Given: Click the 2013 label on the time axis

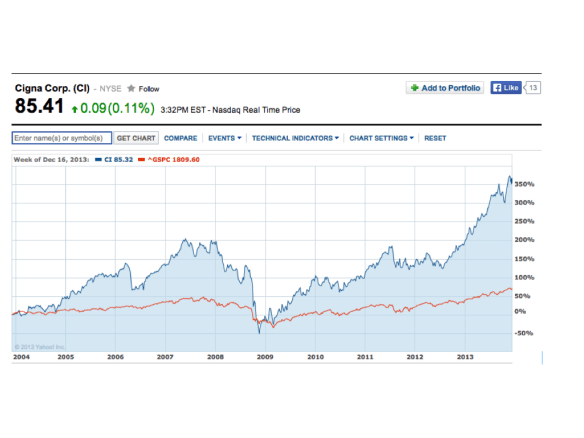Looking at the screenshot, I should pyautogui.click(x=465, y=357).
